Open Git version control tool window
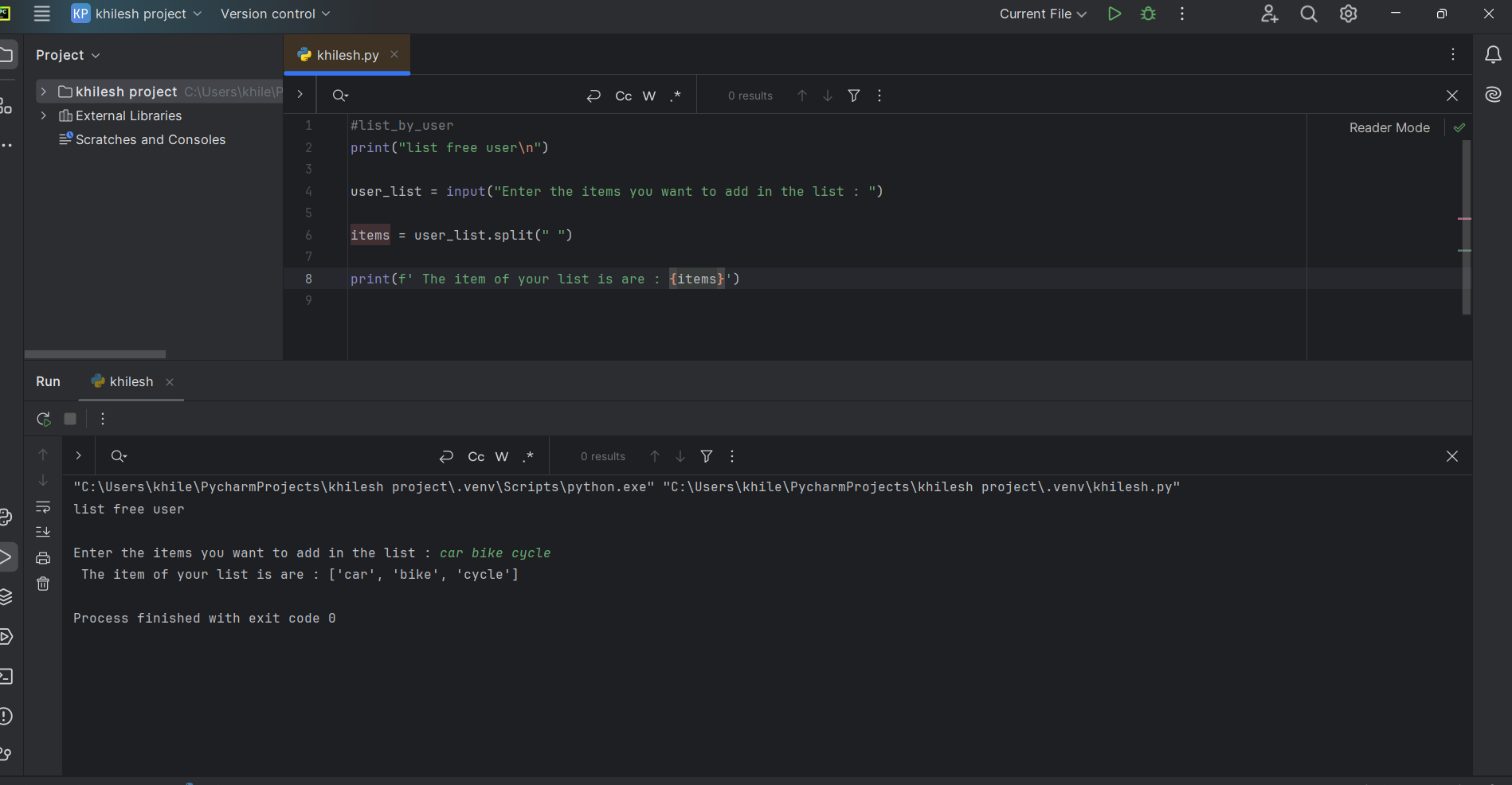 point(6,754)
